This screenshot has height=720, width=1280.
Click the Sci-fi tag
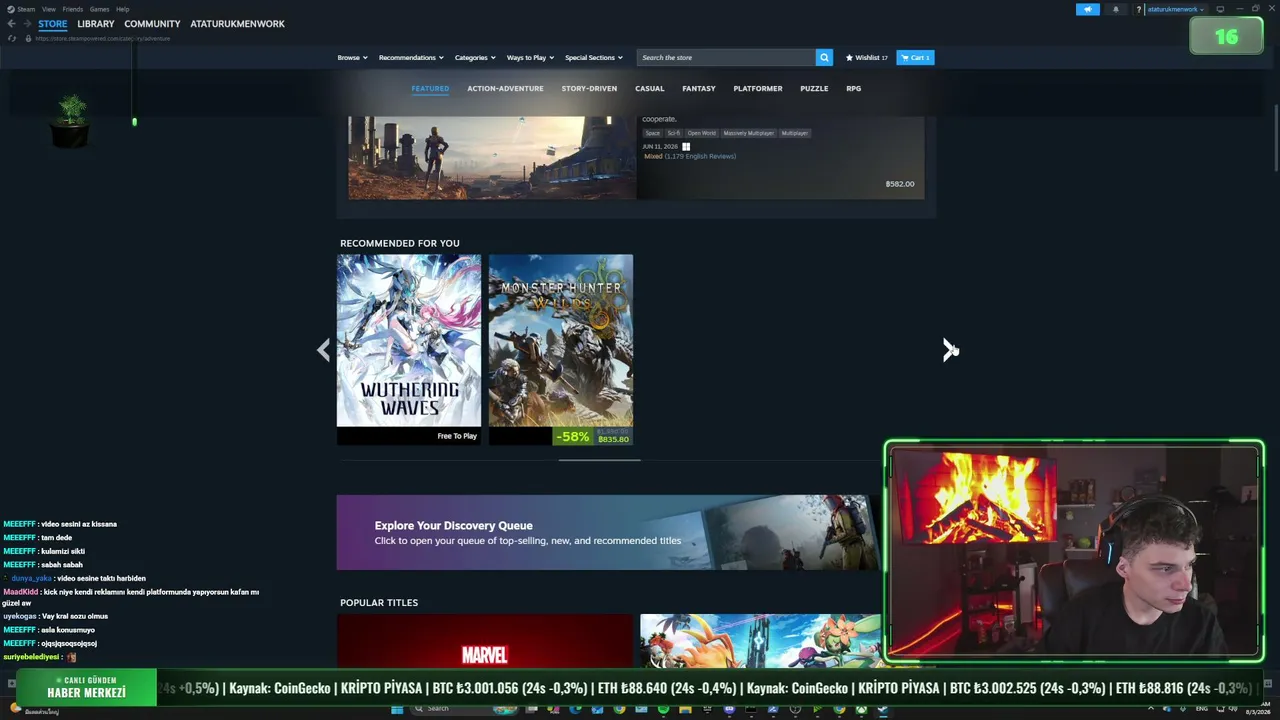pos(674,133)
